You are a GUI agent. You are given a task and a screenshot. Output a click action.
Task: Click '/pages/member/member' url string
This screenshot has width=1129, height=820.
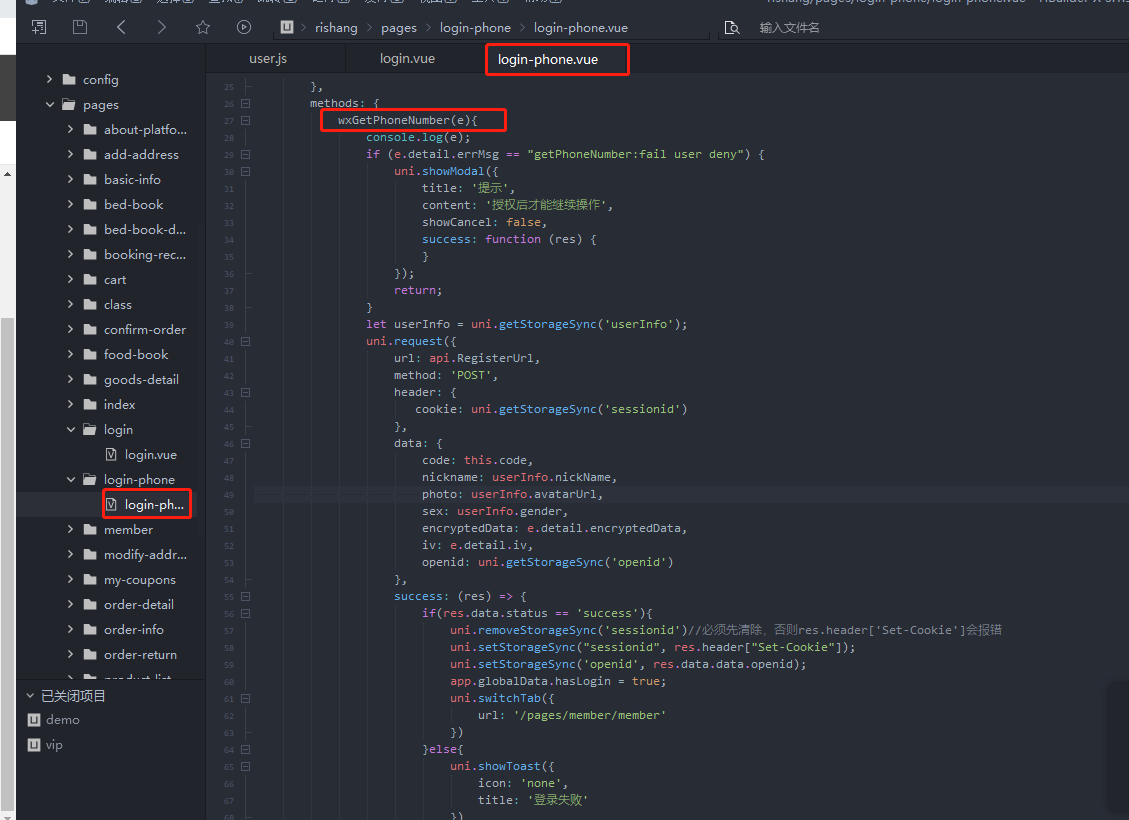590,716
